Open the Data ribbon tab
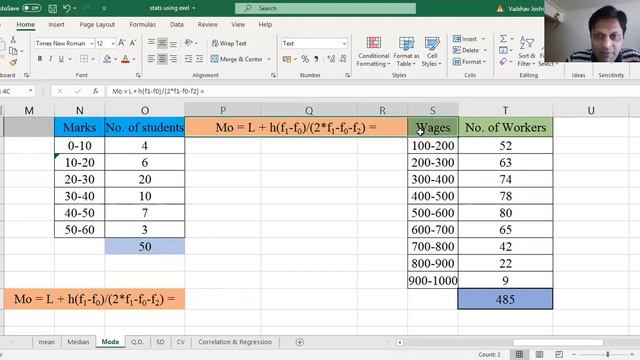Screen dimensions: 640x360 tap(176, 24)
